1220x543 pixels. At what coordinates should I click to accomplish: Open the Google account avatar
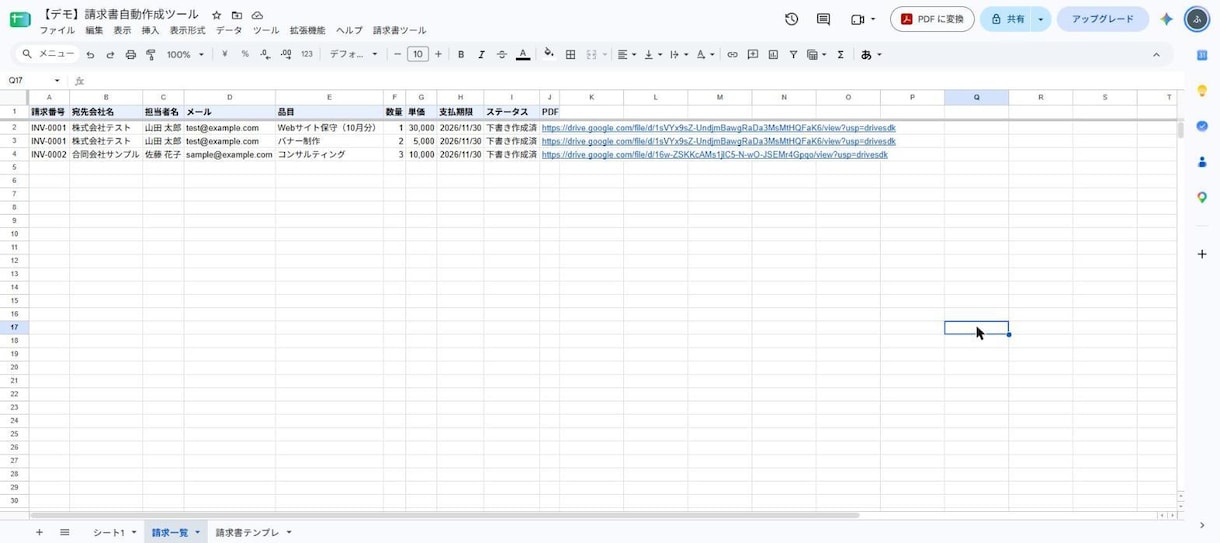pyautogui.click(x=1197, y=19)
